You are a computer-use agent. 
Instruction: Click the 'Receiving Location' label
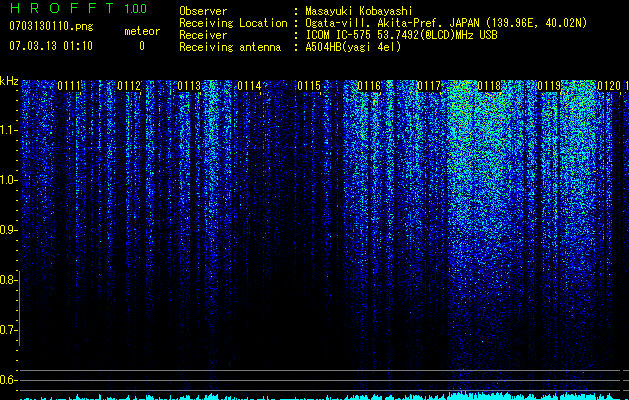[233, 23]
